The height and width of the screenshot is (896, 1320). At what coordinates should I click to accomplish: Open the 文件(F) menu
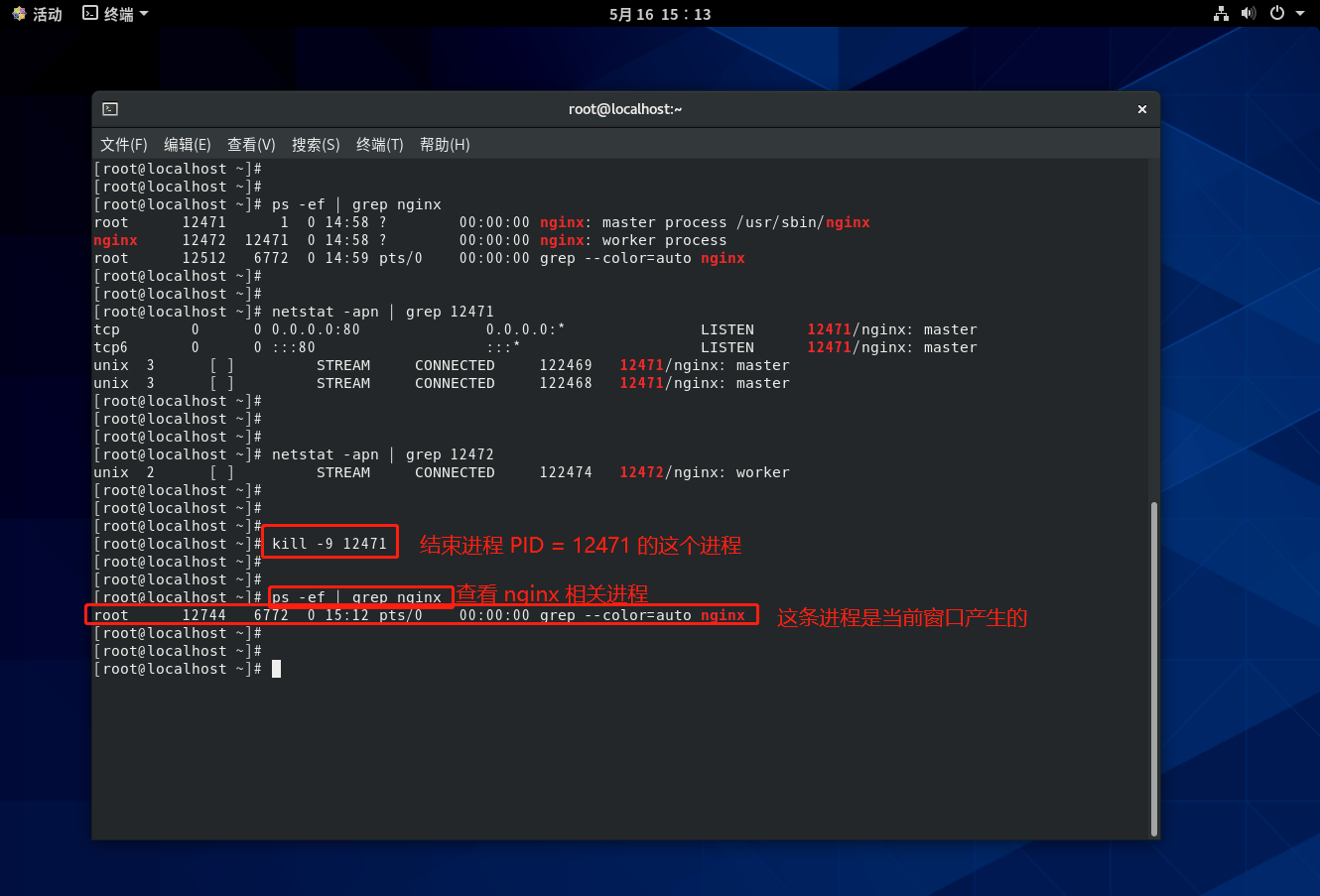tap(123, 145)
